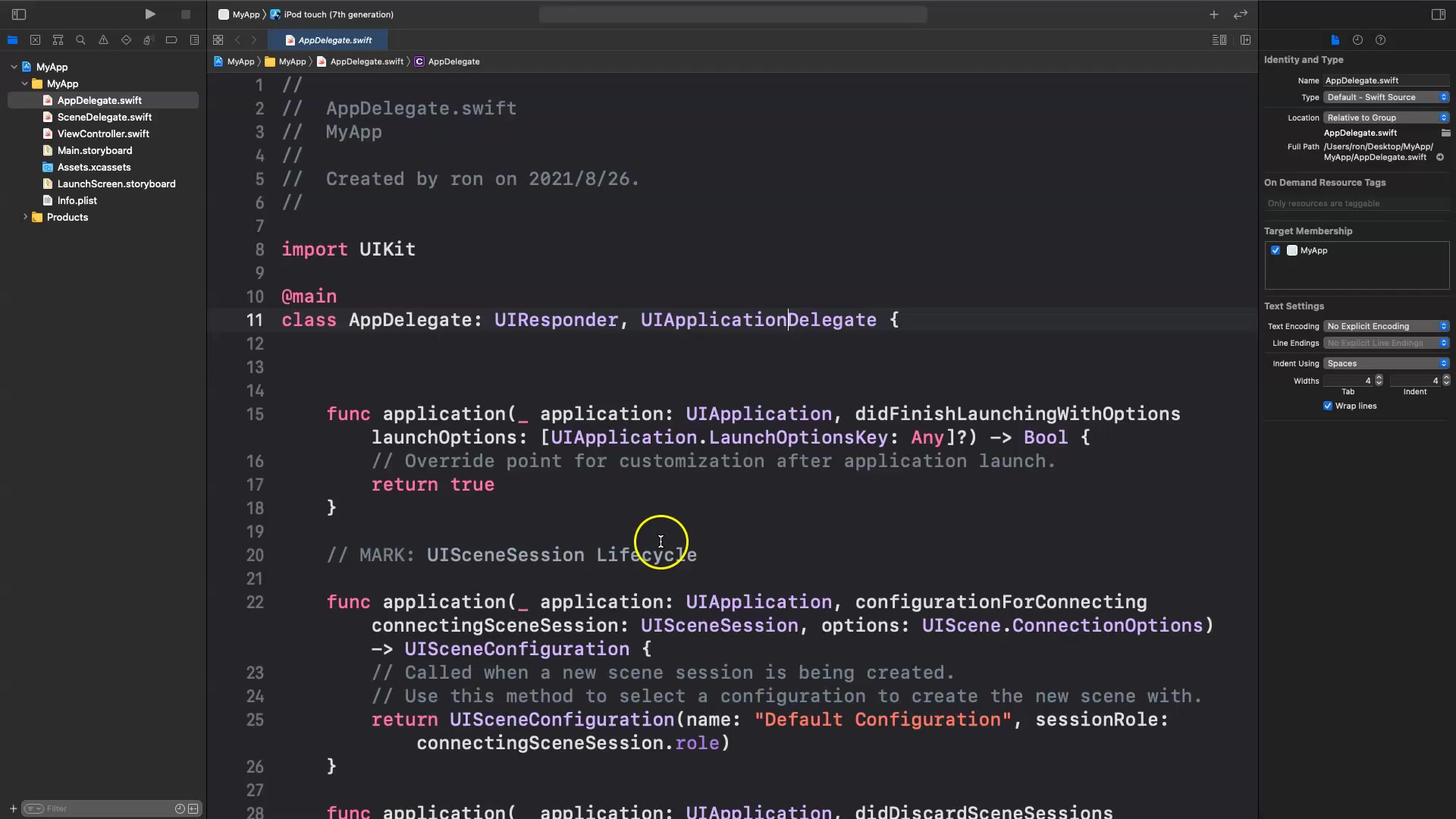Image resolution: width=1456 pixels, height=819 pixels.
Task: Open the Breakpoint navigator icon
Action: pos(171,40)
